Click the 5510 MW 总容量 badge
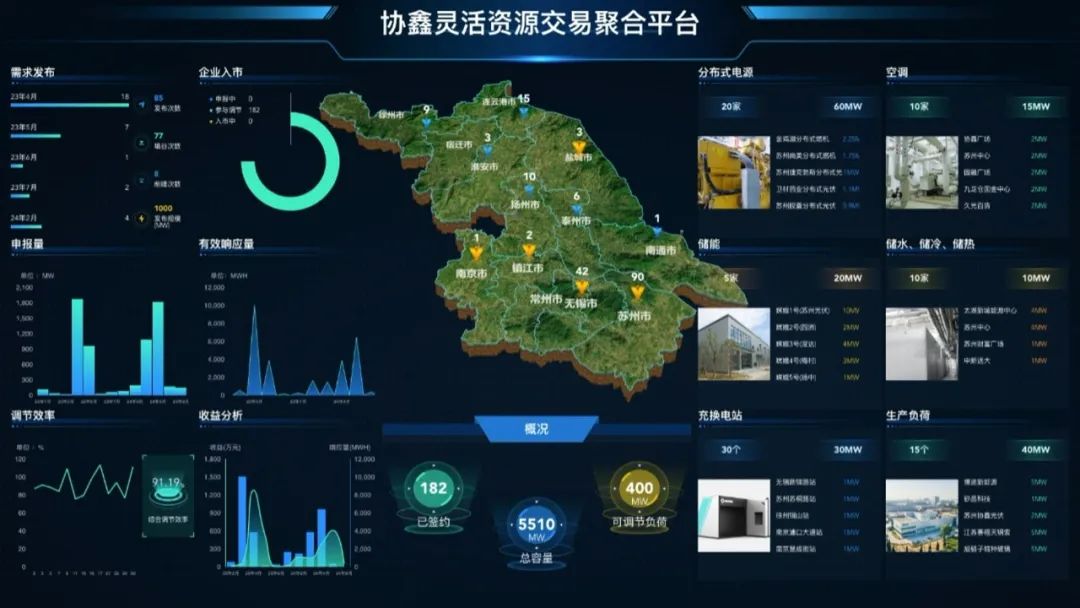Screen dimensions: 1080x608 click(x=537, y=525)
